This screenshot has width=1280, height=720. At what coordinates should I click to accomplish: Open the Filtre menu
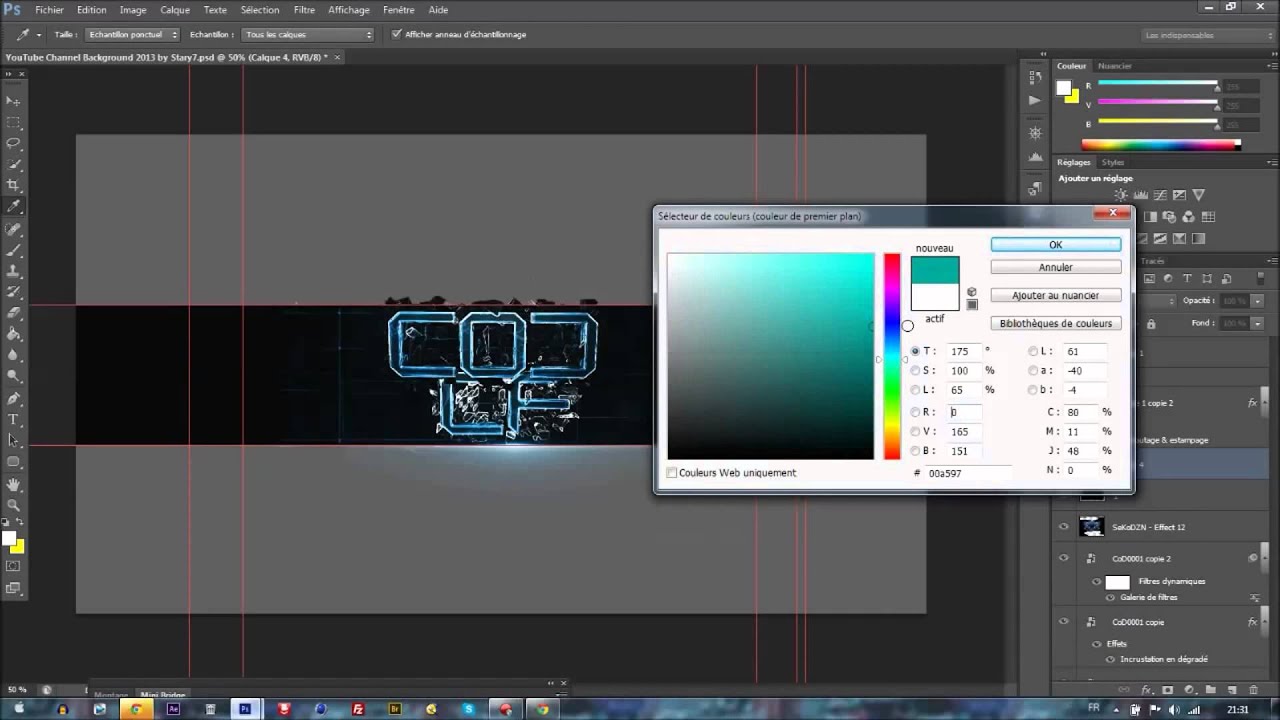305,10
